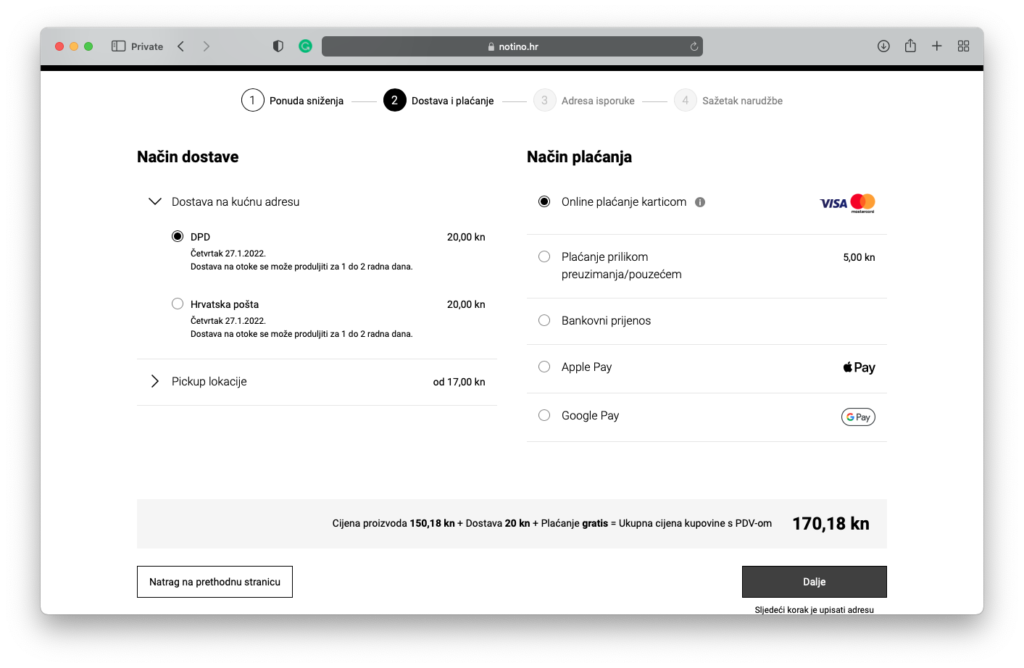Reload the page using the refresh icon
The height and width of the screenshot is (668, 1024).
pyautogui.click(x=694, y=46)
